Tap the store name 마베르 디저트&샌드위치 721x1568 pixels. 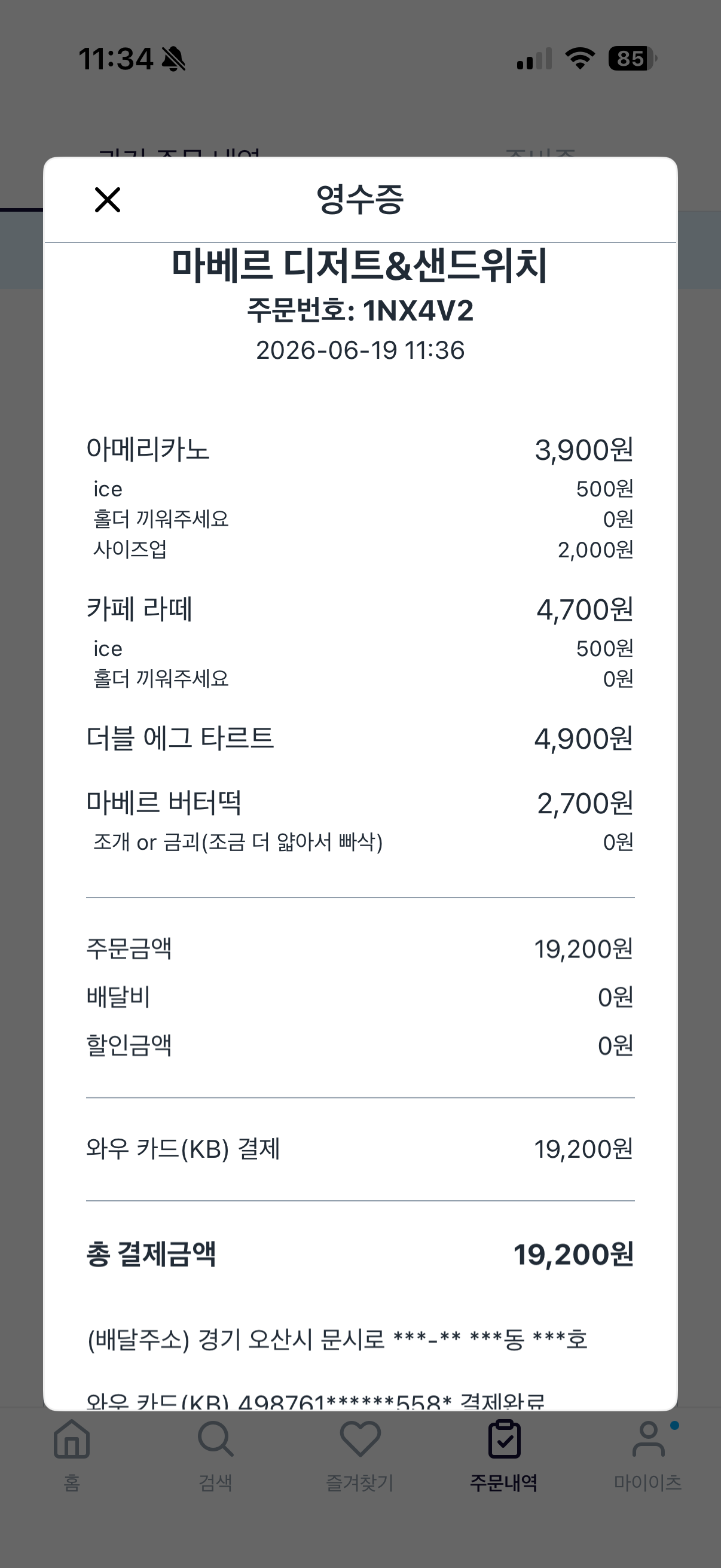[x=360, y=266]
